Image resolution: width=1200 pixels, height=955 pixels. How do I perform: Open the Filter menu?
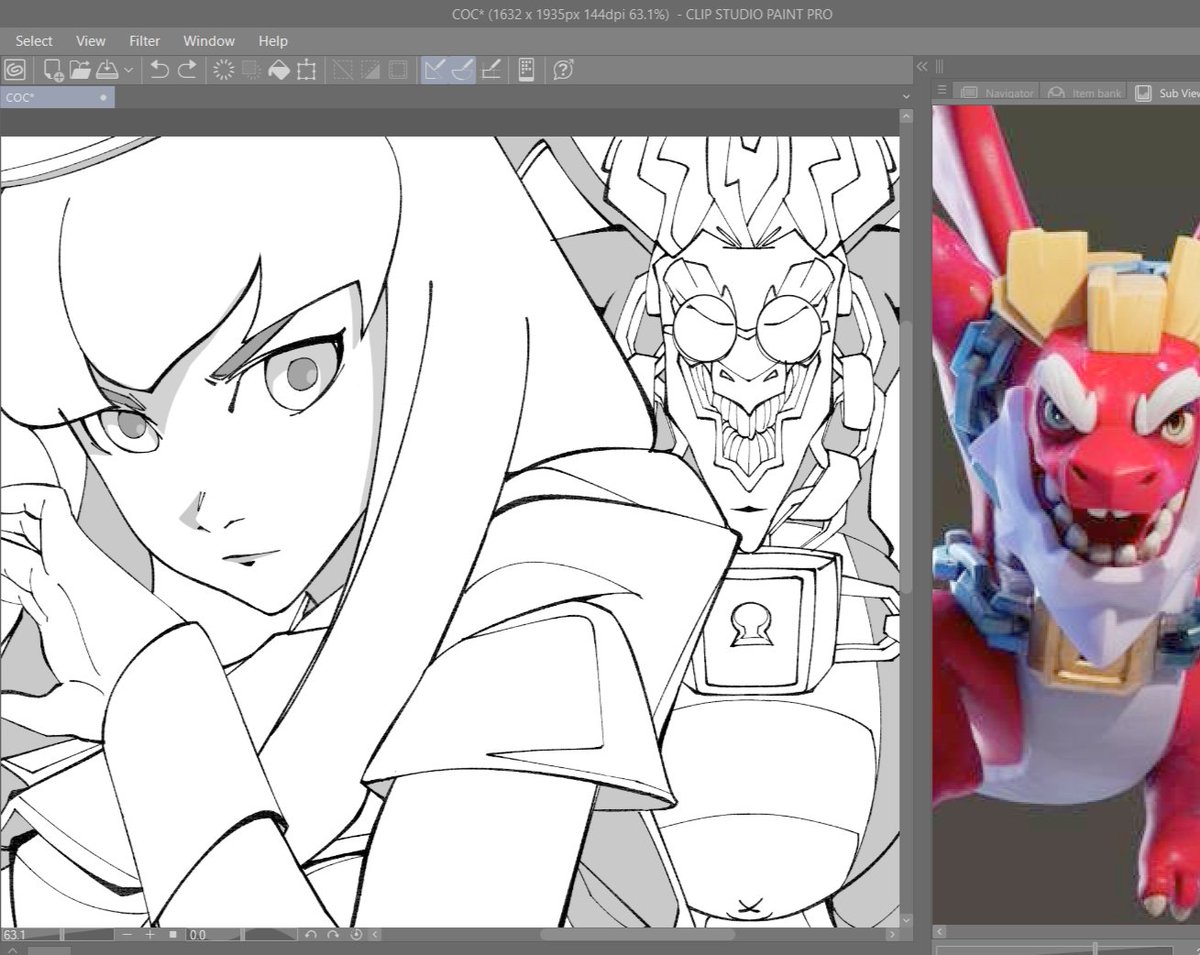(145, 41)
